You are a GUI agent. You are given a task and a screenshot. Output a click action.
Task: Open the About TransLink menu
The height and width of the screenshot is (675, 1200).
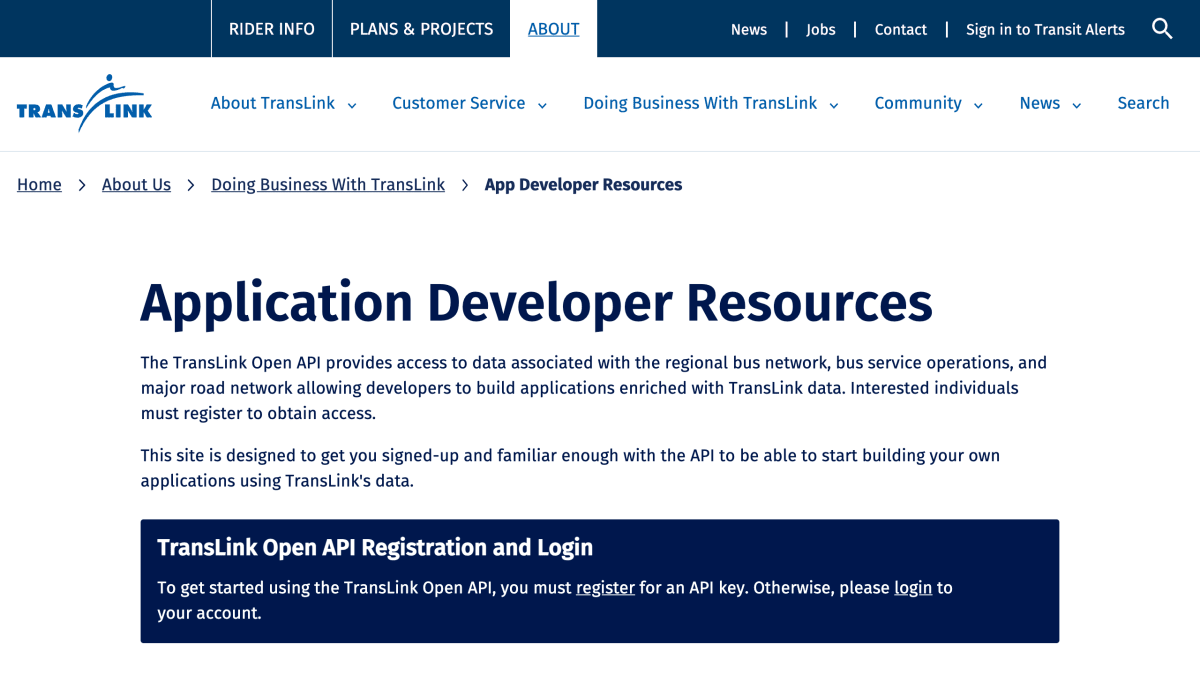(273, 103)
